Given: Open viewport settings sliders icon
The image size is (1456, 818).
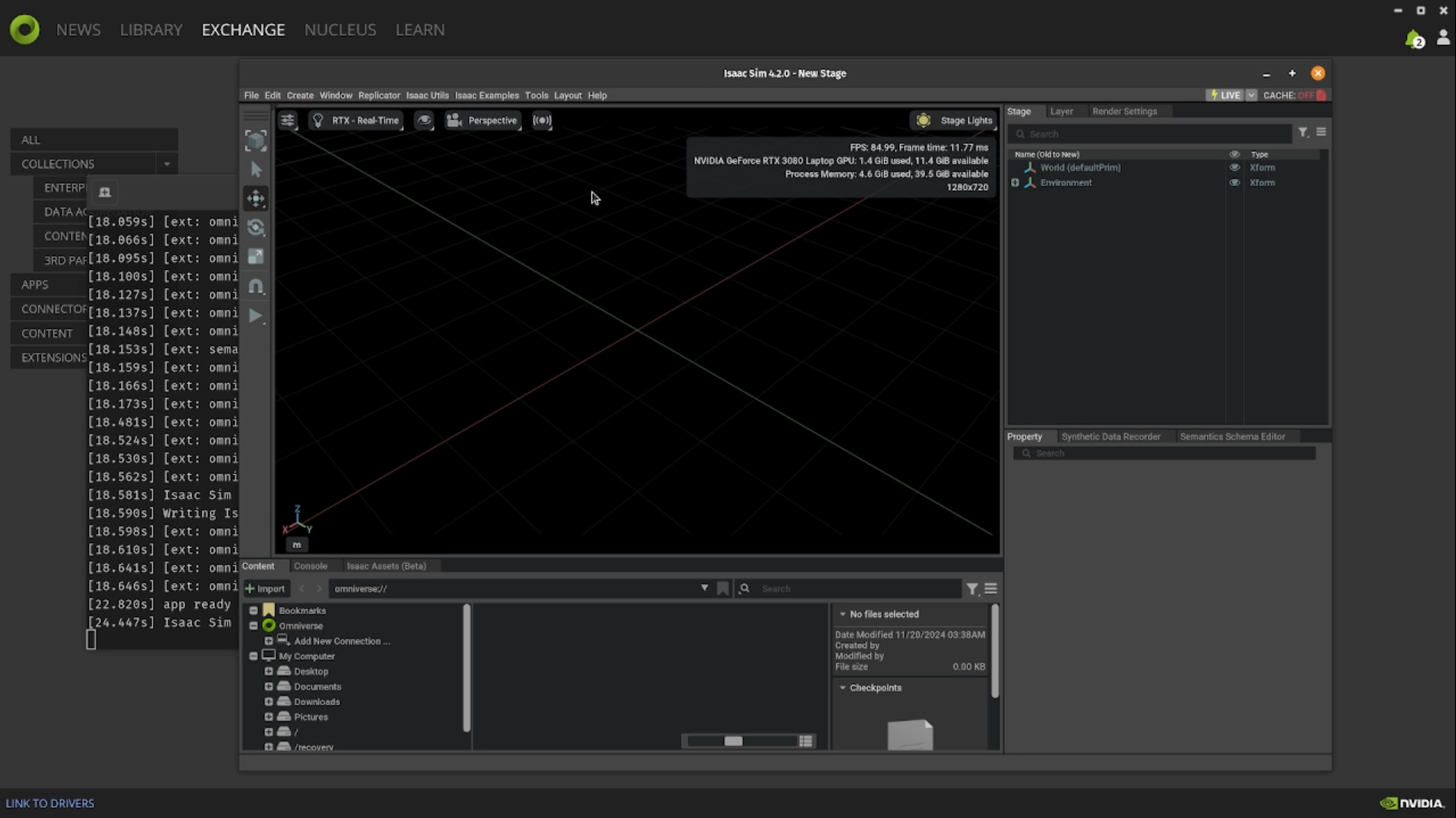Looking at the screenshot, I should point(288,120).
